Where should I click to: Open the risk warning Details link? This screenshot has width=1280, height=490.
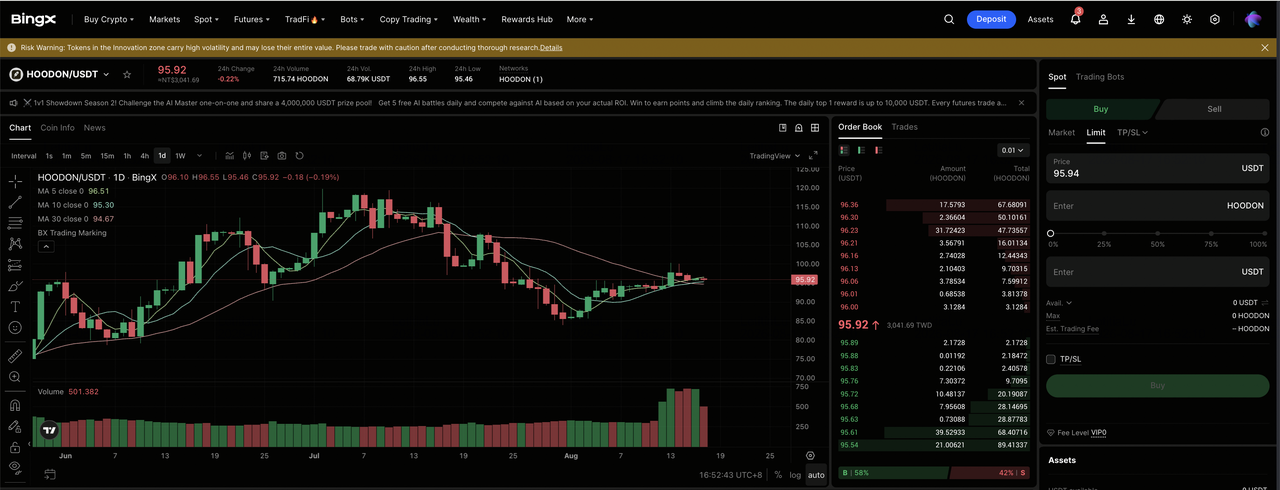coord(551,47)
